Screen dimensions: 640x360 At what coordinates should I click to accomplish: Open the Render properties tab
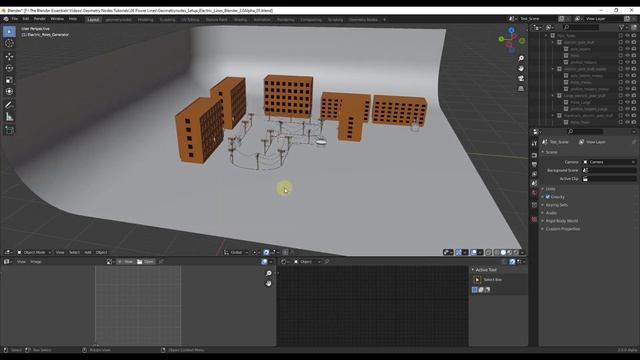(x=534, y=155)
